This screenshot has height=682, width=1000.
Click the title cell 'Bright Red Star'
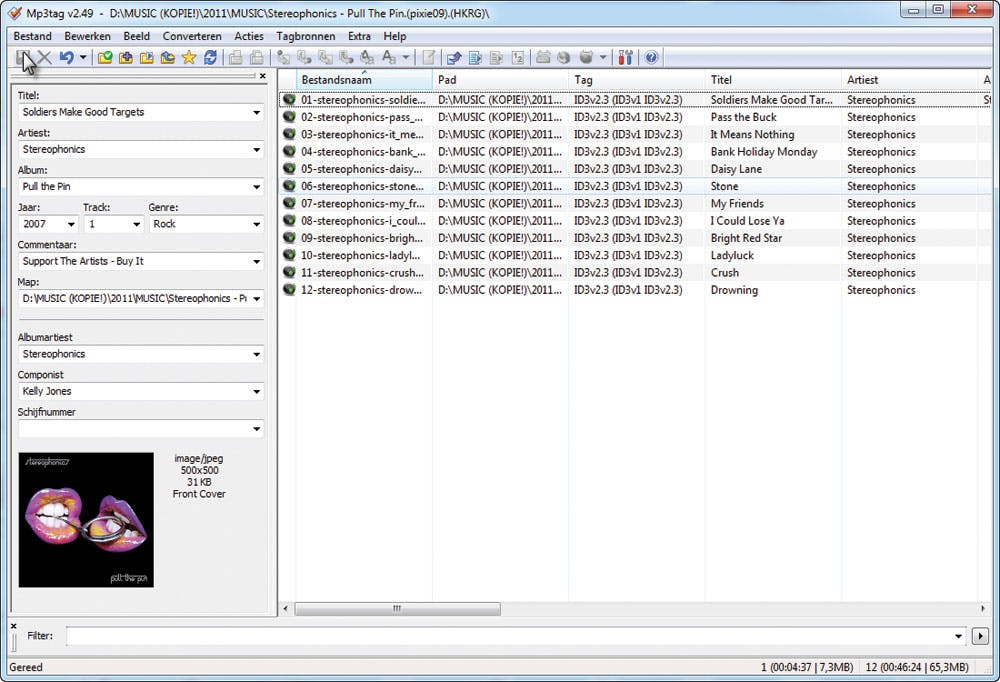746,238
